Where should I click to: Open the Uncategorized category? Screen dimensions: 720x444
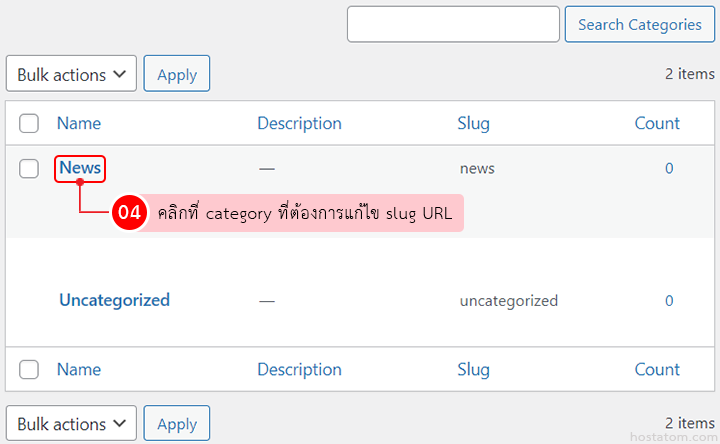[x=114, y=300]
